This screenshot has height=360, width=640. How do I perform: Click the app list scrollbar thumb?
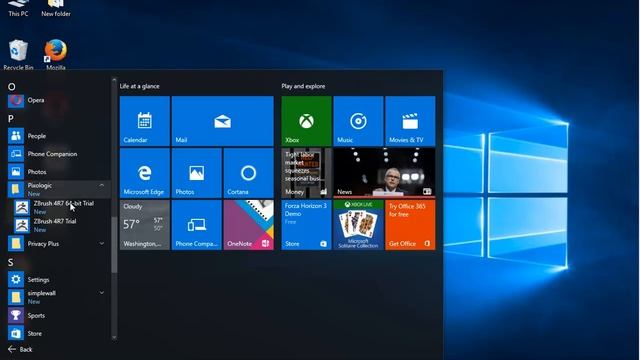(114, 245)
